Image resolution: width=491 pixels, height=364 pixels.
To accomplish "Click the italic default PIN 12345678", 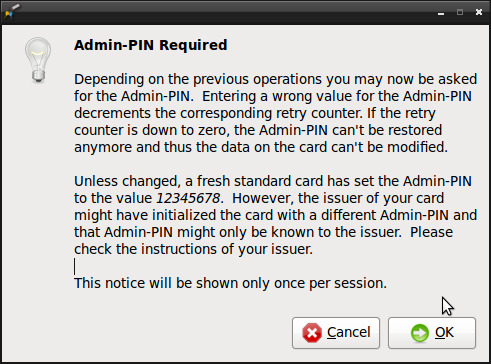I will [x=188, y=198].
